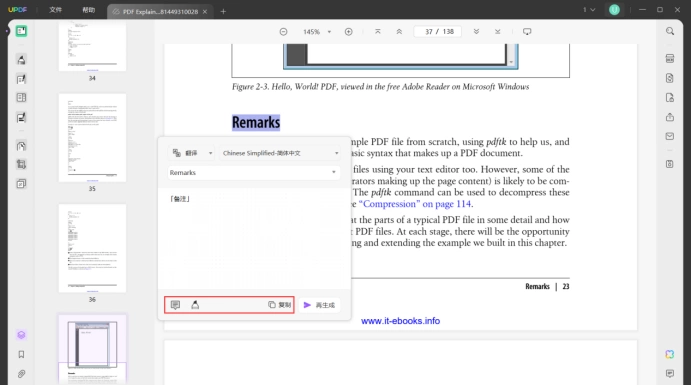This screenshot has width=691, height=385.
Task: Go to the next page arrow
Action: [476, 32]
